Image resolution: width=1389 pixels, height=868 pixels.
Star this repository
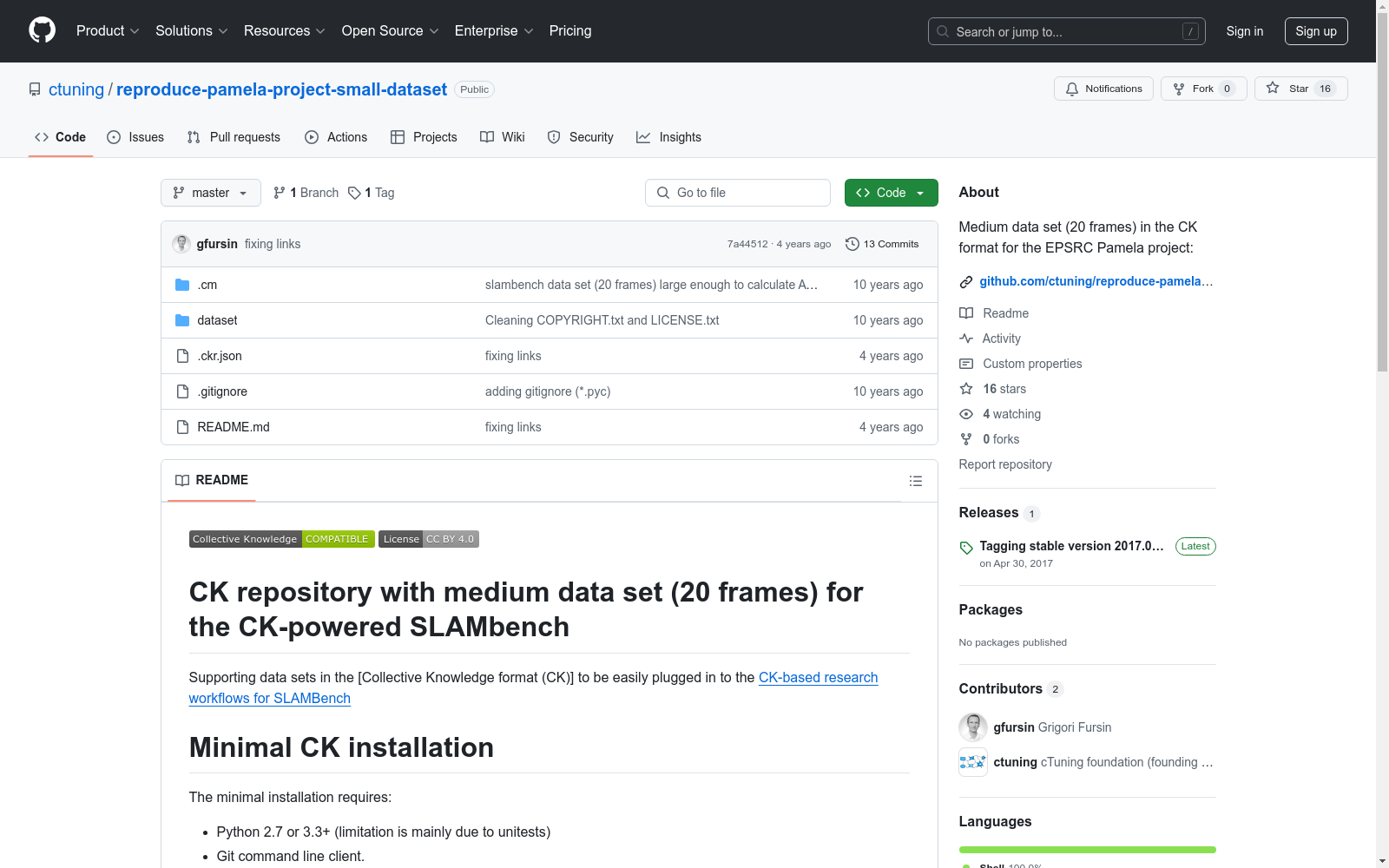pyautogui.click(x=1300, y=89)
